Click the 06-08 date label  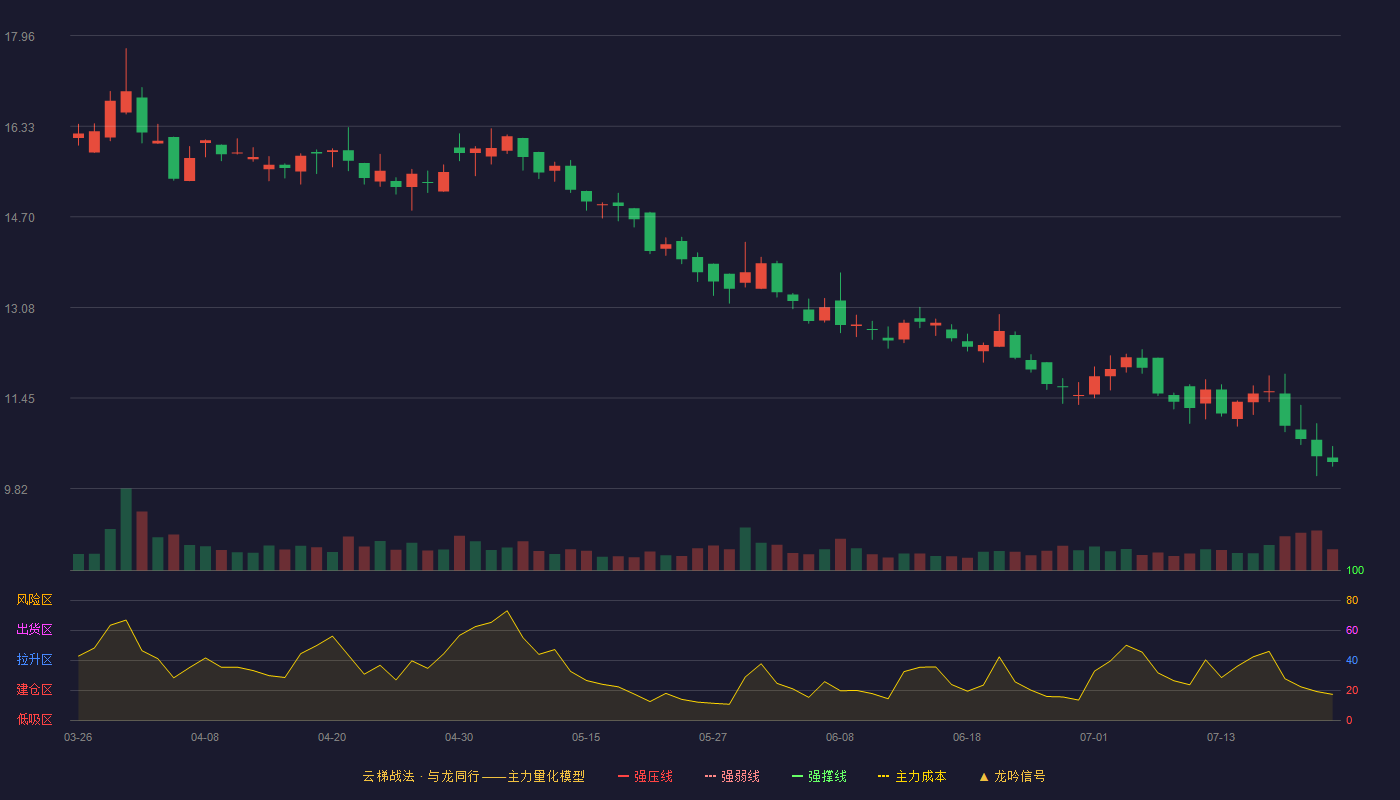pos(840,737)
